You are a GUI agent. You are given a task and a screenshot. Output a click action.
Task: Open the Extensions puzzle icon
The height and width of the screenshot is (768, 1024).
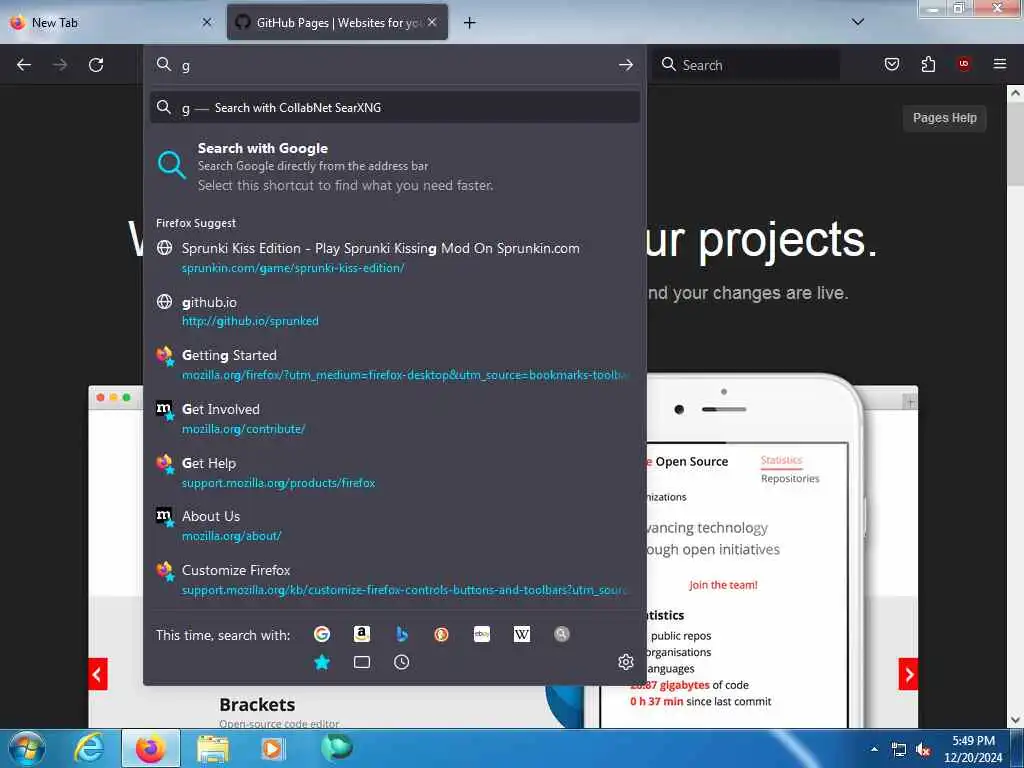928,64
